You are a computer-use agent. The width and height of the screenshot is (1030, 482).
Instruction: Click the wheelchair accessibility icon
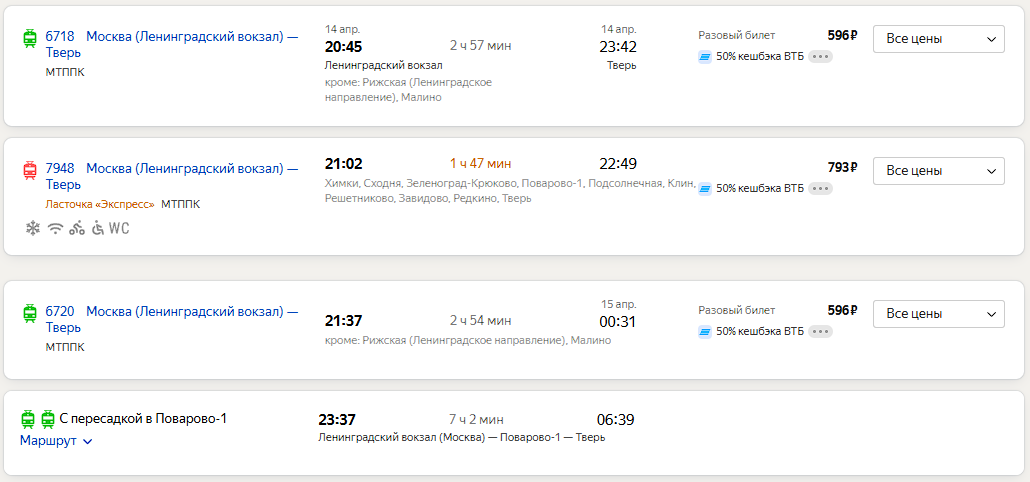point(98,228)
